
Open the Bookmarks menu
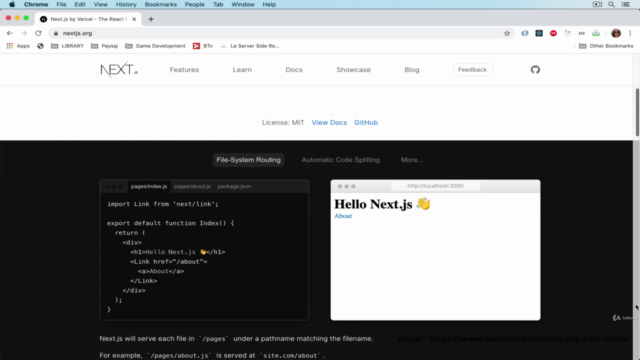point(160,4)
